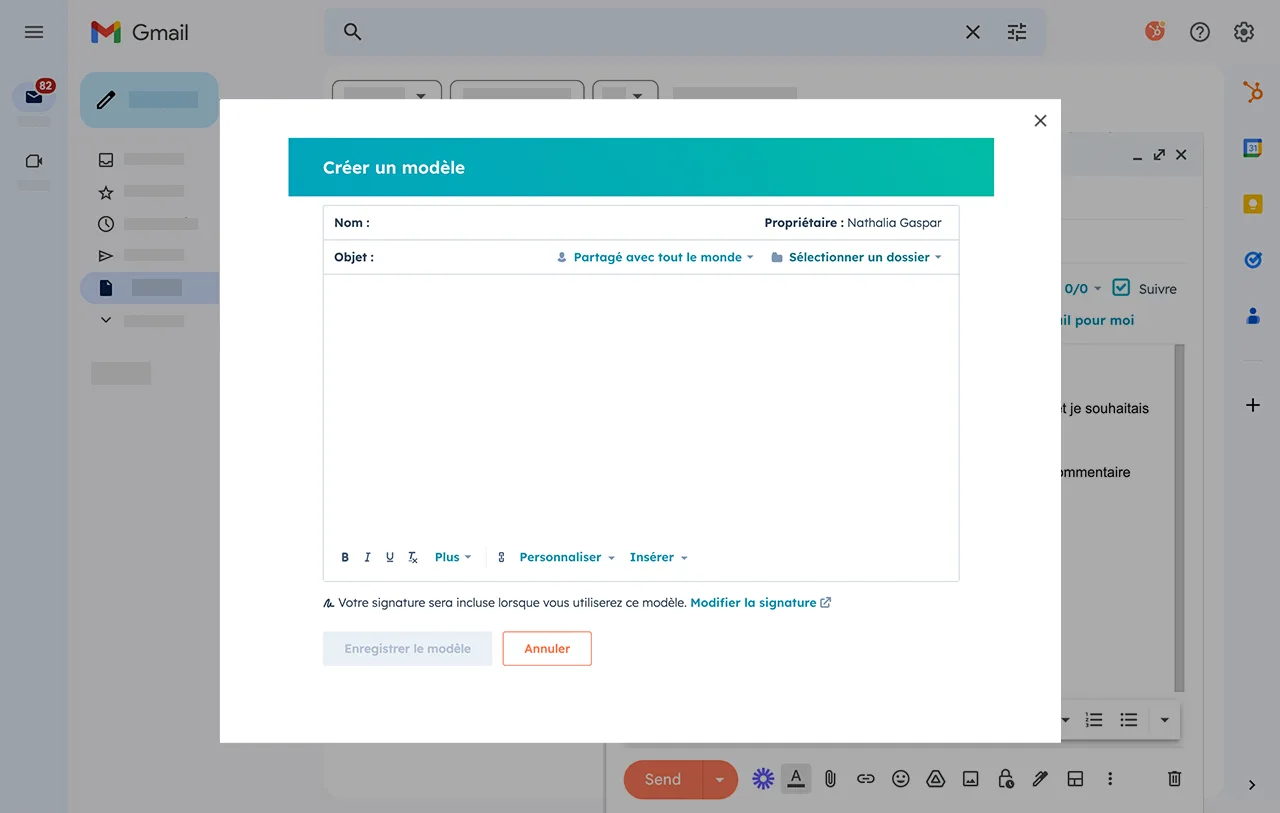
Task: Close the Créer un modèle dialog
Action: 1040,121
